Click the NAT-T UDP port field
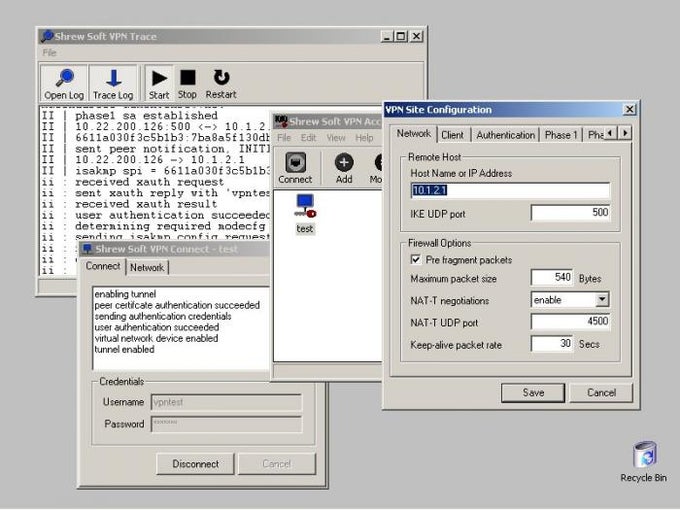The image size is (680, 510). point(570,321)
